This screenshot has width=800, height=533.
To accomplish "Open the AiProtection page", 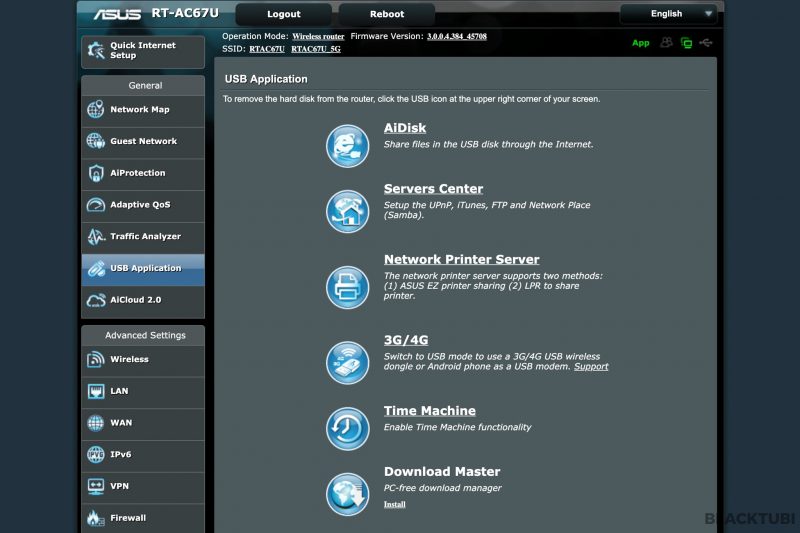I will (143, 173).
